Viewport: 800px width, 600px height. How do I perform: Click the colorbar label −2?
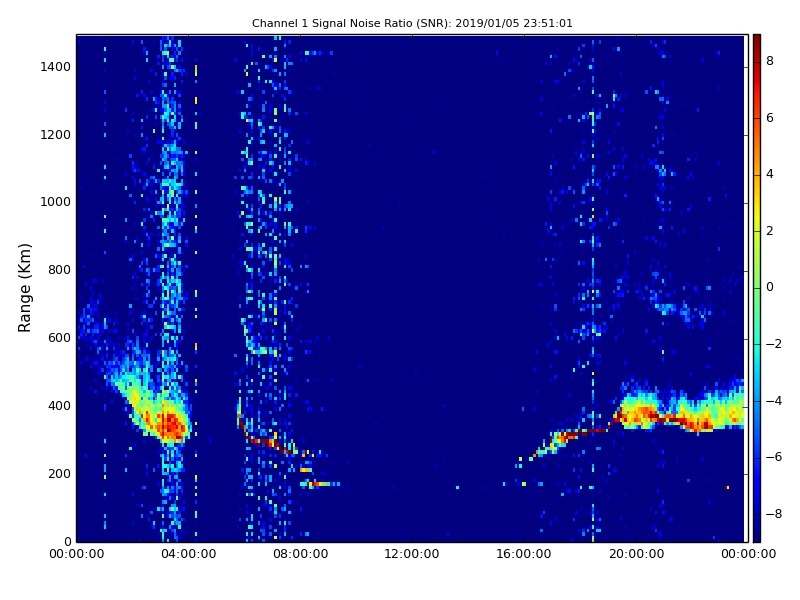[774, 344]
